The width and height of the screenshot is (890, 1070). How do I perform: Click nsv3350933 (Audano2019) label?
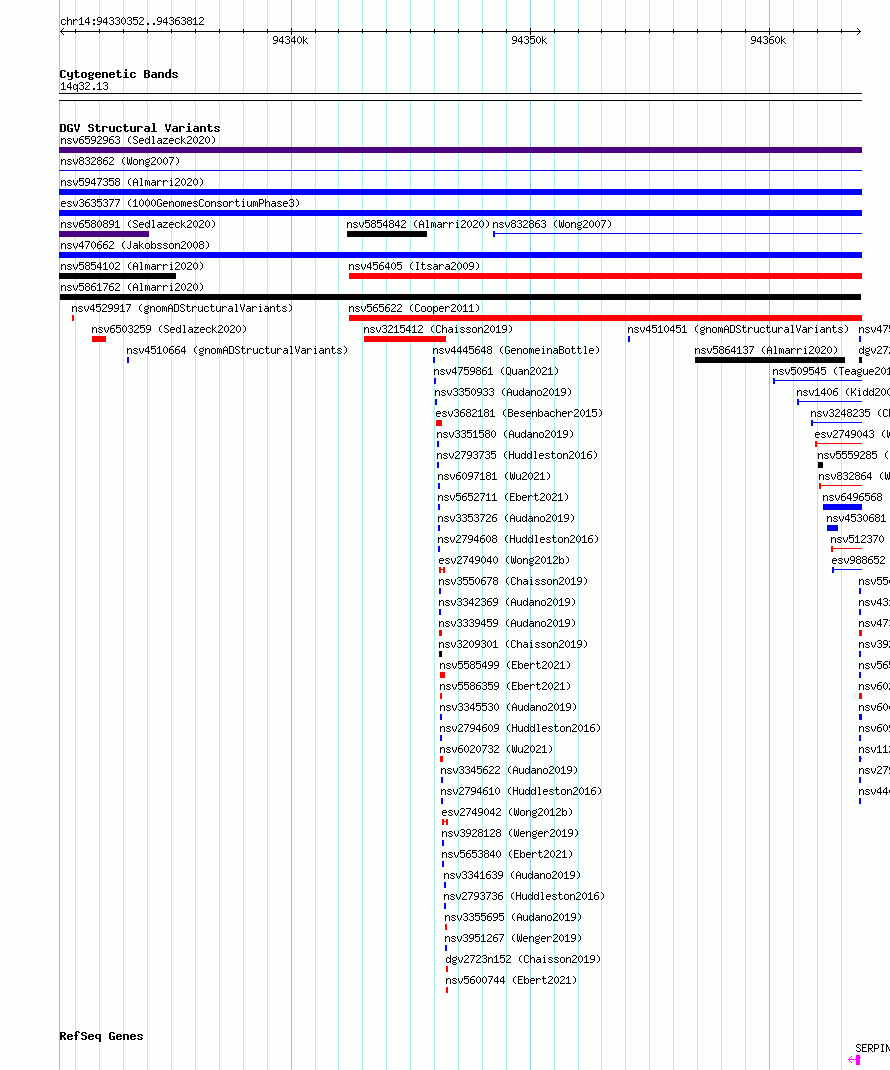click(503, 392)
